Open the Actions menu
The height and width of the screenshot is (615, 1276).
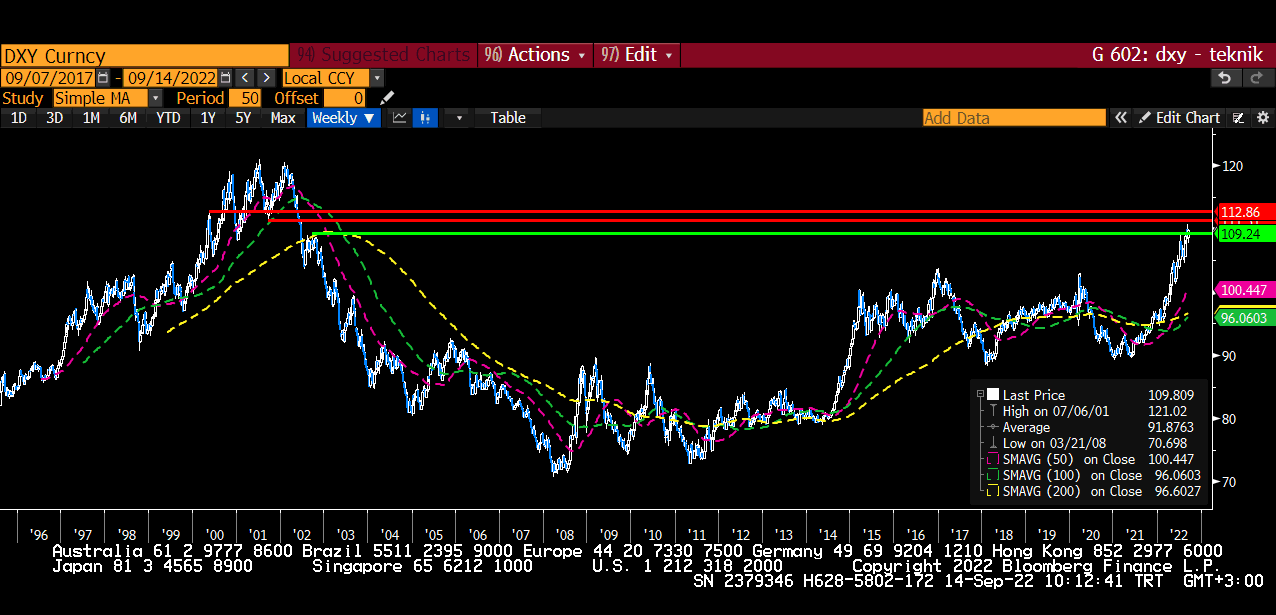point(536,55)
